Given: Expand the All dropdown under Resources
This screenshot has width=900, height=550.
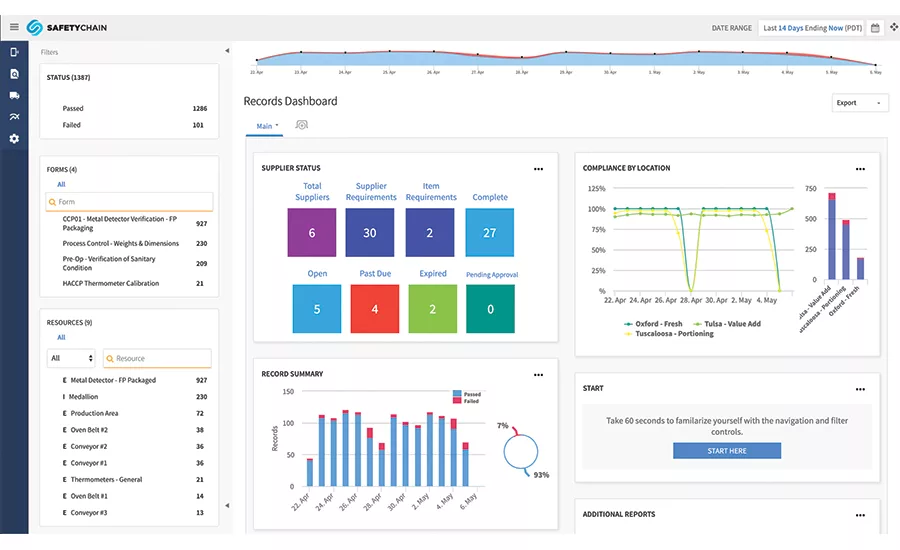Looking at the screenshot, I should click(71, 358).
